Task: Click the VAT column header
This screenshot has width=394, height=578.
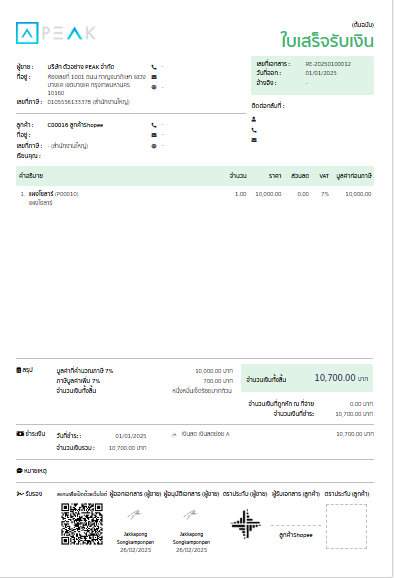Action: [324, 176]
